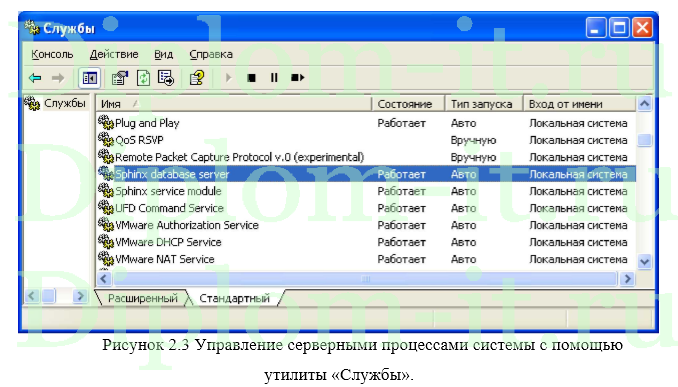Select the VMware DHCP Service name

(168, 242)
